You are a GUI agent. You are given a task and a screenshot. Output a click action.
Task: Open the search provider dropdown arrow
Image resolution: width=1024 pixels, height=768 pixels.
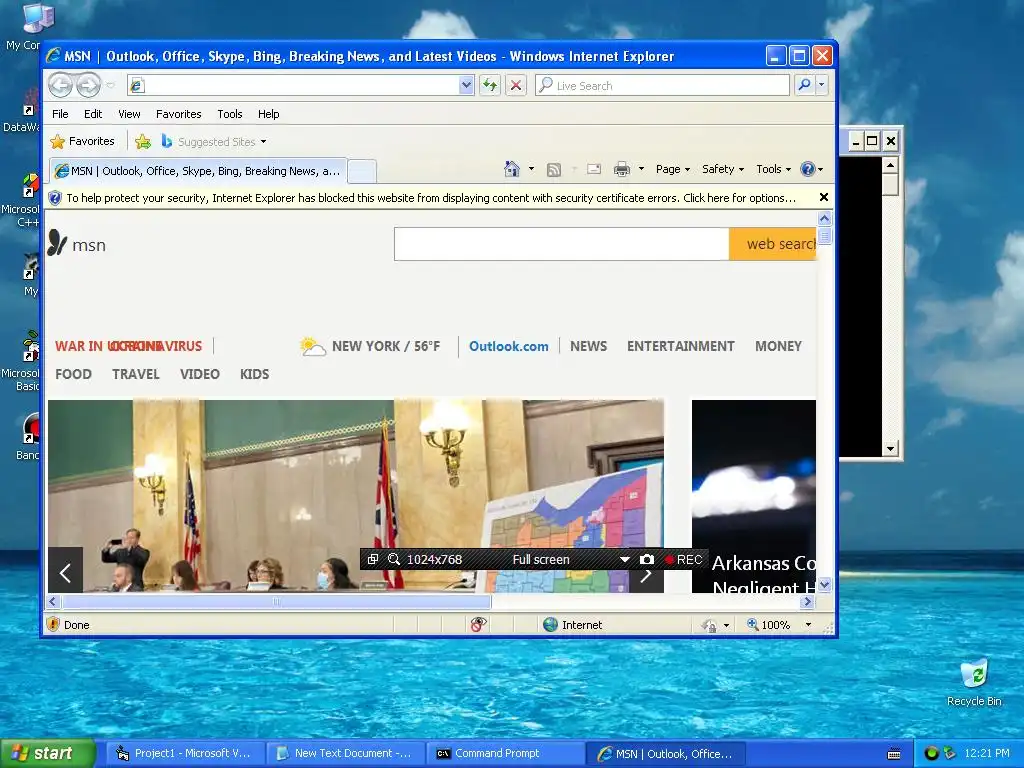tap(822, 85)
